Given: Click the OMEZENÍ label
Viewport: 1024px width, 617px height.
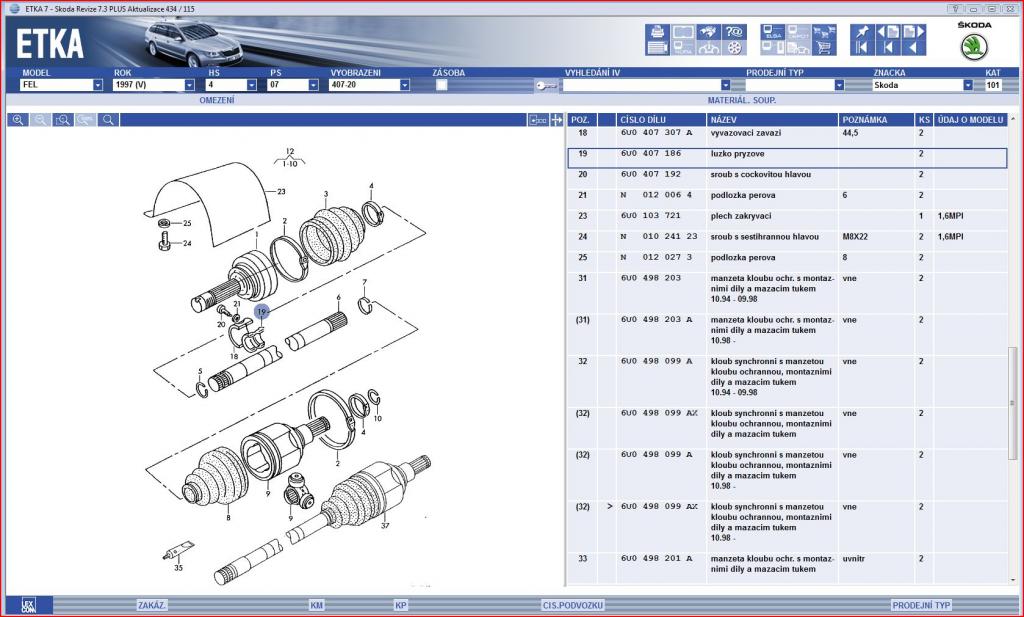Looking at the screenshot, I should 217,101.
